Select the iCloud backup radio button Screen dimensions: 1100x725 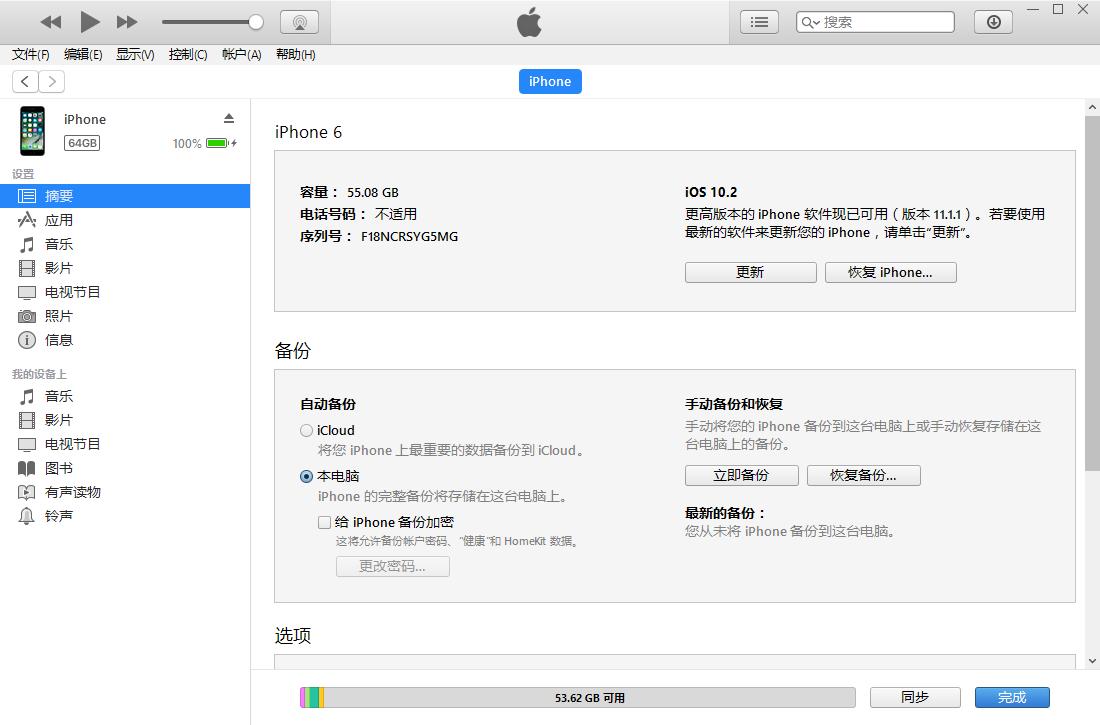pyautogui.click(x=306, y=430)
